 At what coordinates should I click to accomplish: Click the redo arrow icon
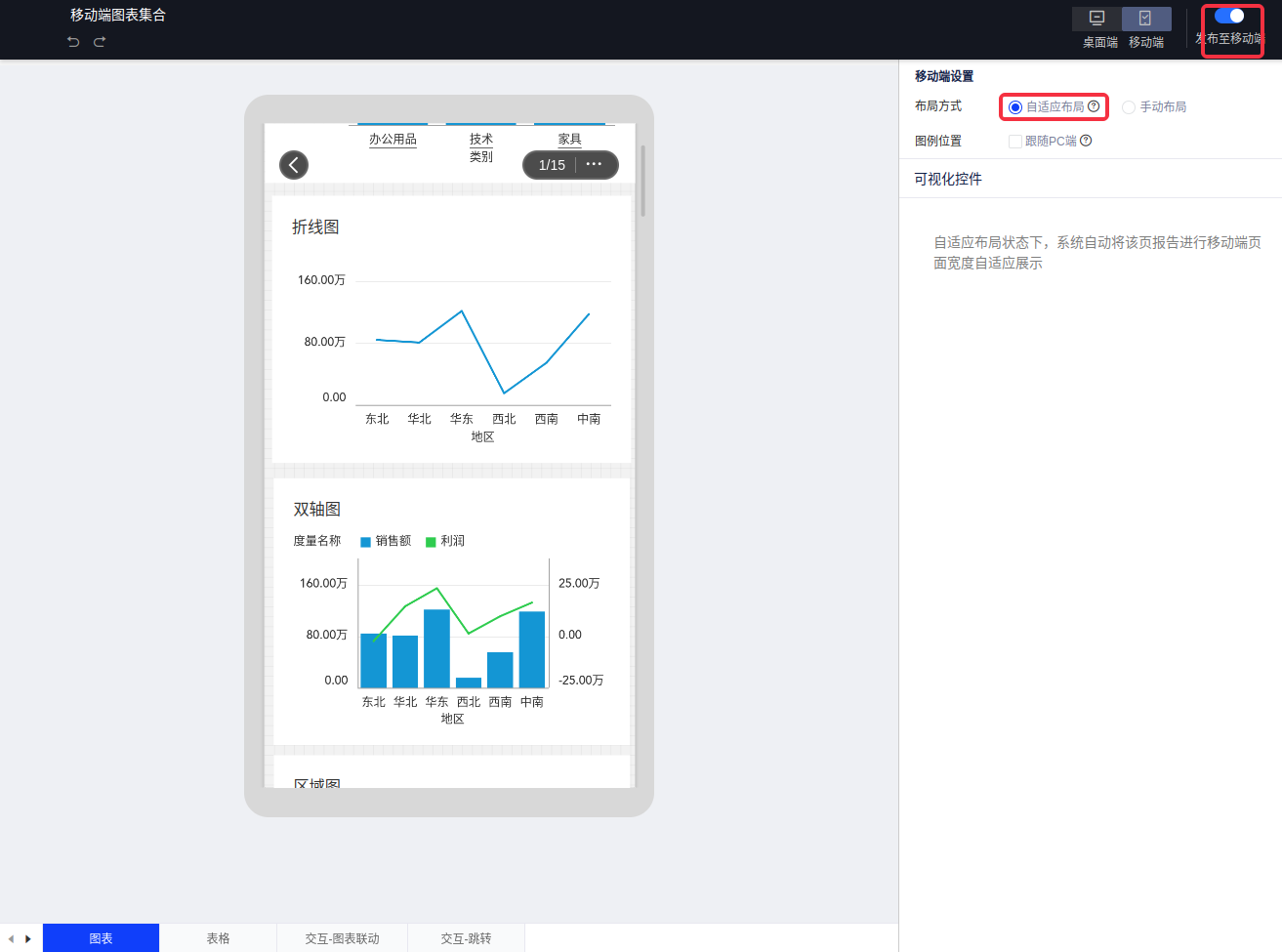click(x=100, y=42)
